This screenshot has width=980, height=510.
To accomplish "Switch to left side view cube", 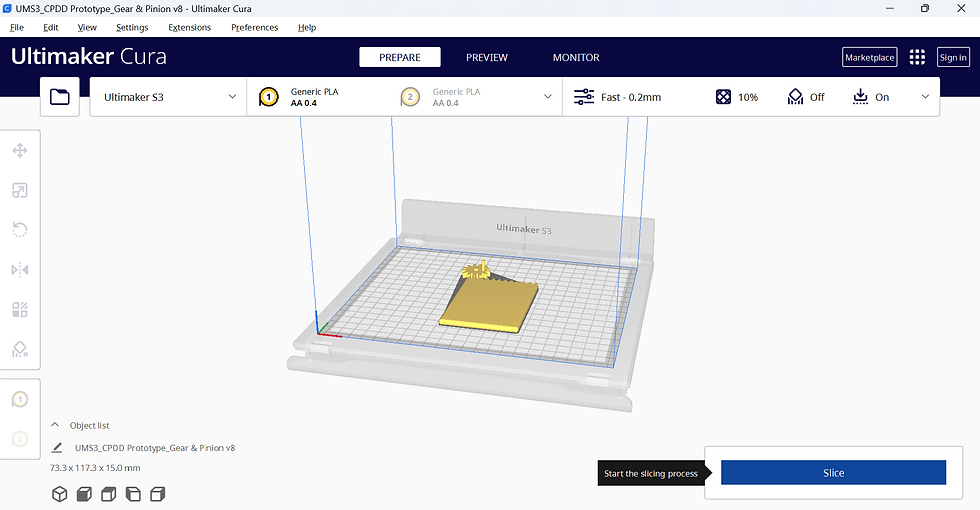I will pos(133,494).
